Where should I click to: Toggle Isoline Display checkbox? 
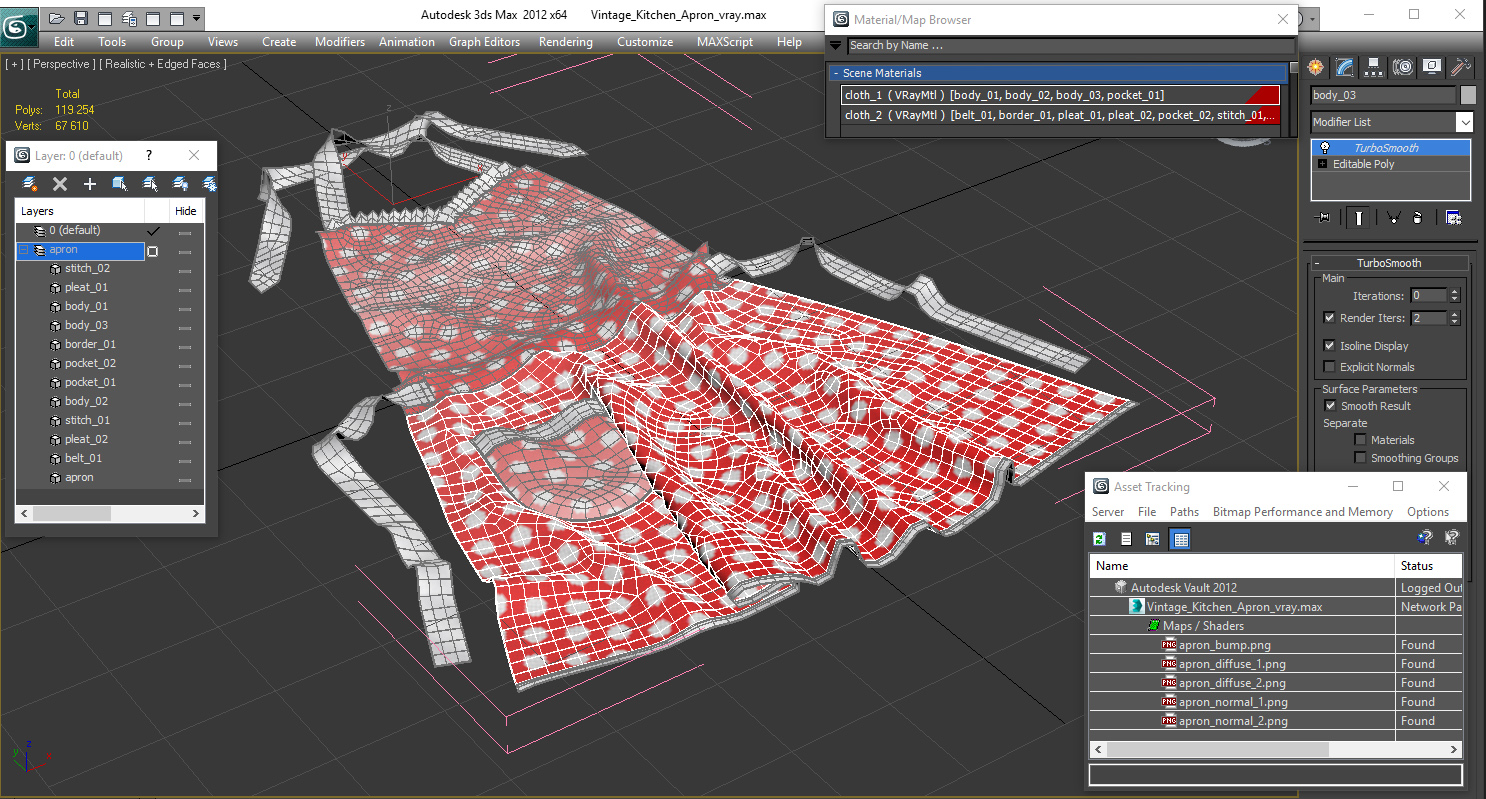1329,346
